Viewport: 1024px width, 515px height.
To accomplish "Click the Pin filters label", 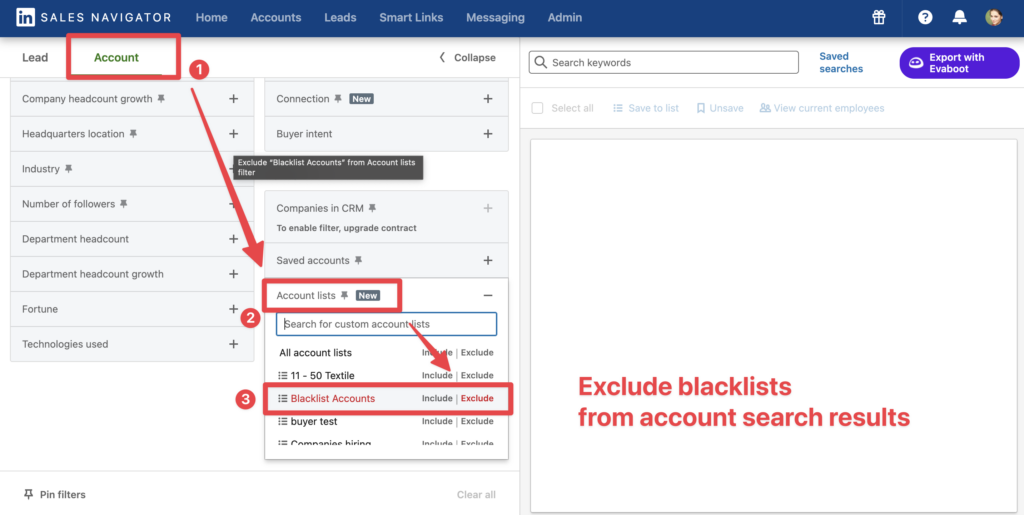I will coord(63,494).
